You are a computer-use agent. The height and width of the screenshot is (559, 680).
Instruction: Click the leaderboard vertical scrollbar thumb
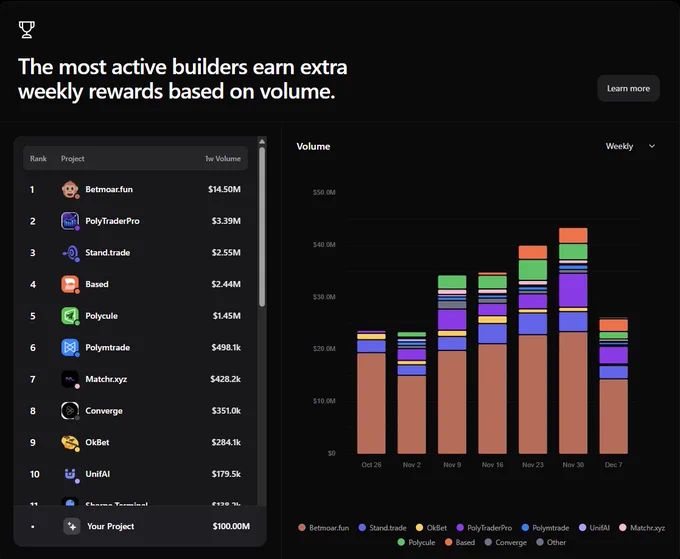262,227
